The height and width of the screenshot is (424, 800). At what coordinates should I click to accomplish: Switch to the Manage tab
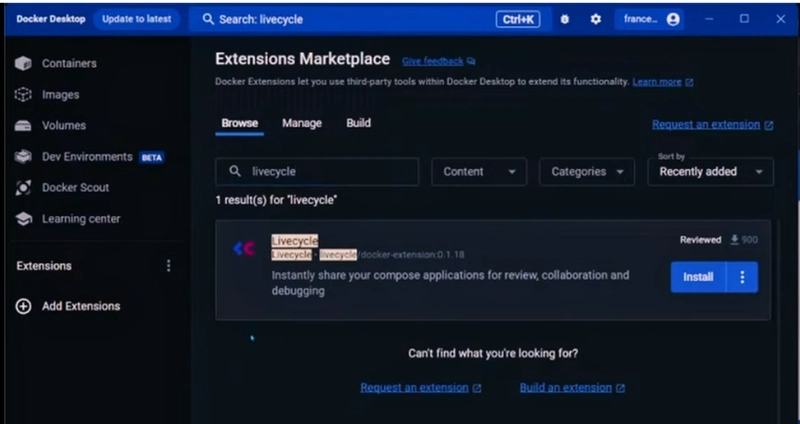pos(302,123)
